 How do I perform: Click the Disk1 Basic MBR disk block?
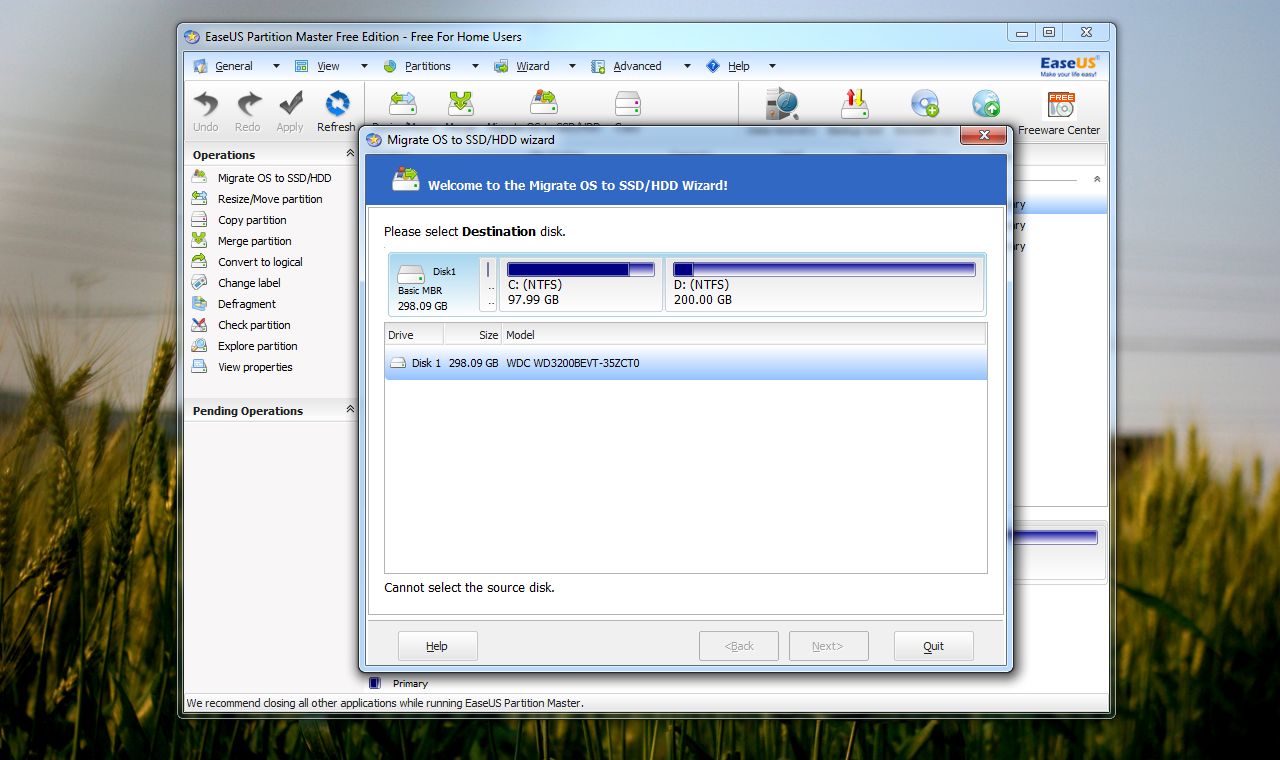pos(434,284)
